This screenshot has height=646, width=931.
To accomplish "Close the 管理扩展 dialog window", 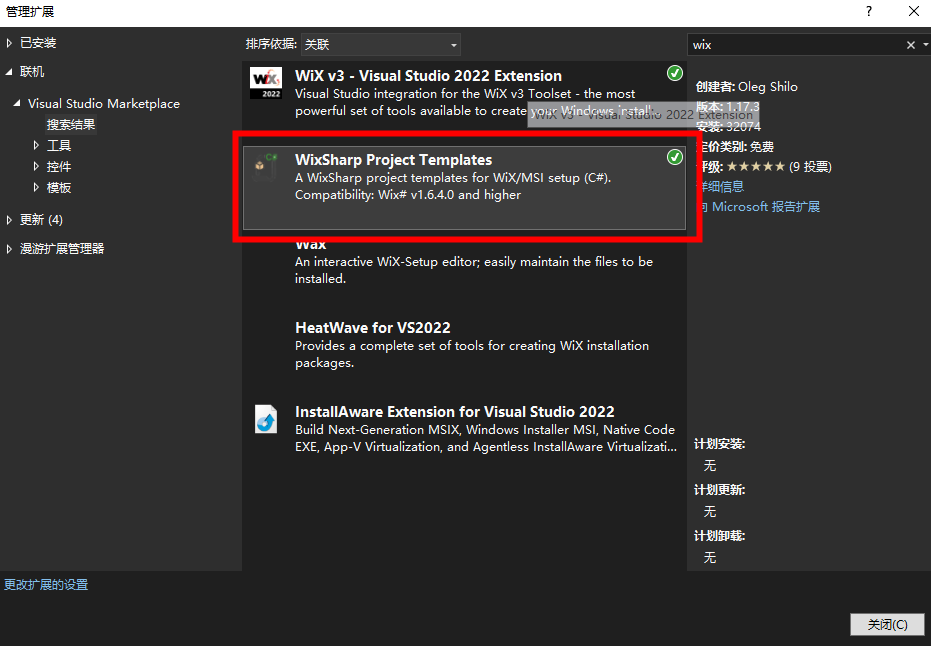I will (914, 11).
